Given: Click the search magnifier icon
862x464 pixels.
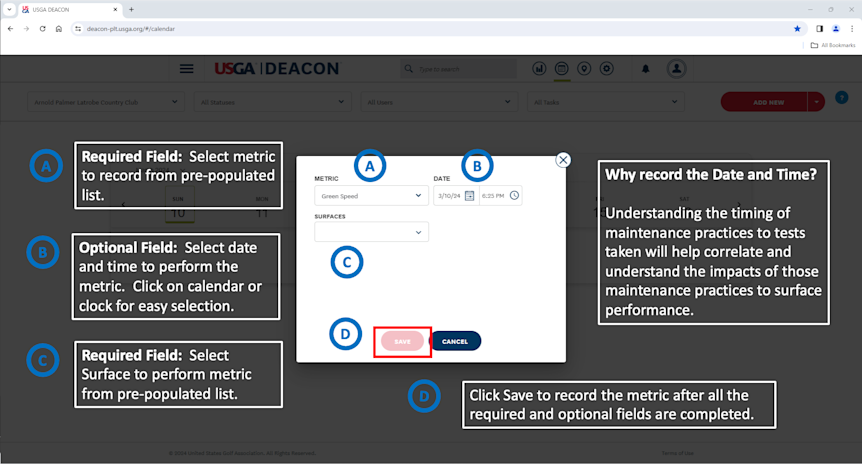Looking at the screenshot, I should [x=408, y=69].
